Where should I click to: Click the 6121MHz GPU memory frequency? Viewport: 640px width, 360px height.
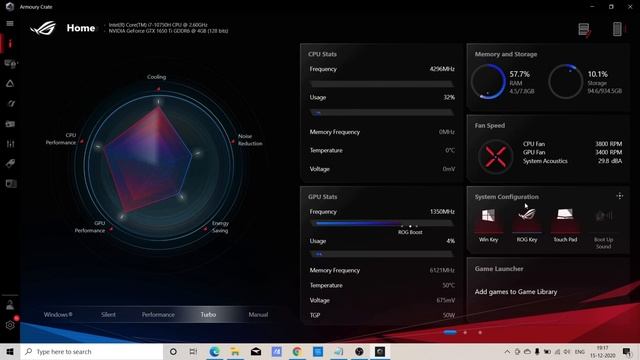[442, 270]
